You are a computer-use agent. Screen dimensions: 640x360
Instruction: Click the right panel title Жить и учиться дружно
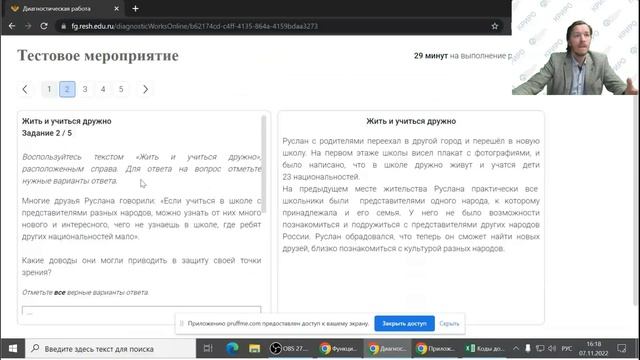coord(411,121)
